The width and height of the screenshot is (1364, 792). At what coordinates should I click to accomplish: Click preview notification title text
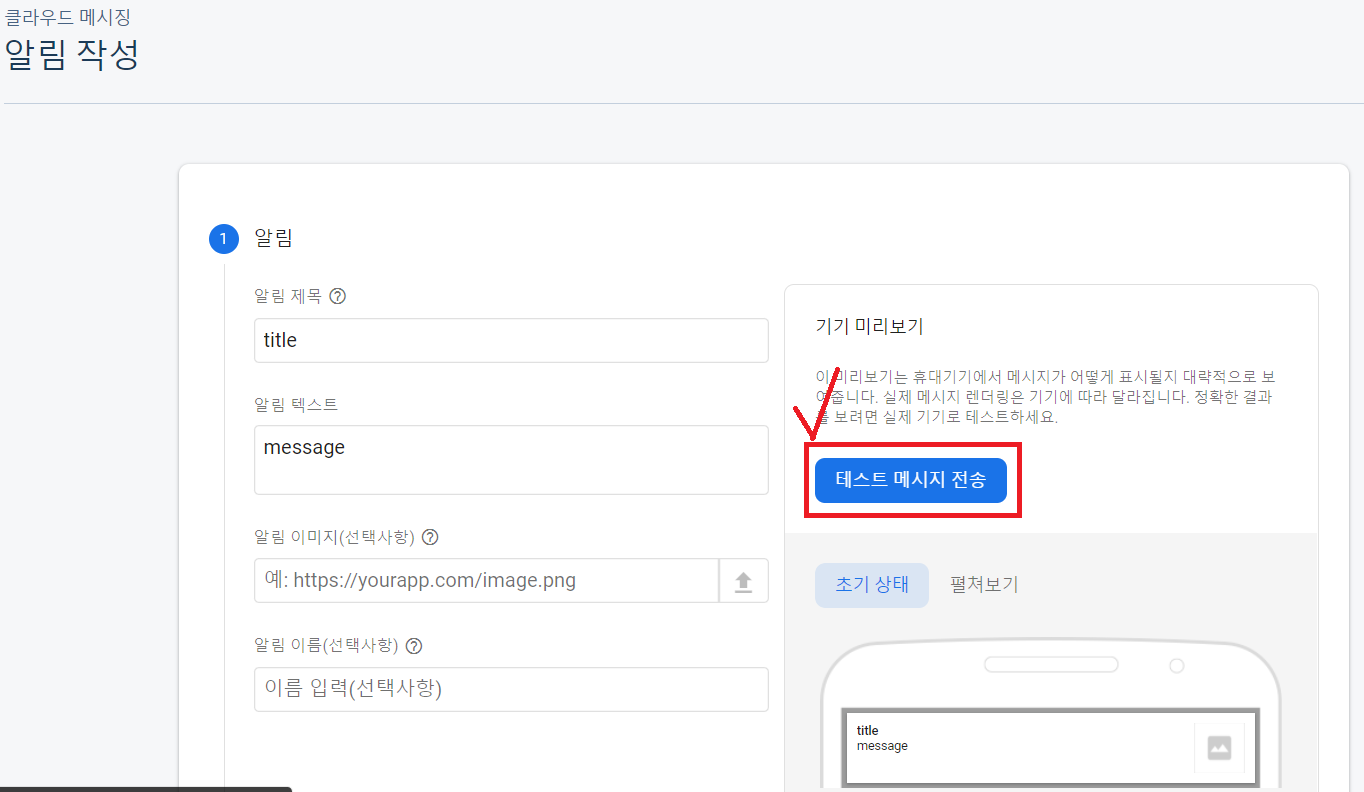coord(867,731)
